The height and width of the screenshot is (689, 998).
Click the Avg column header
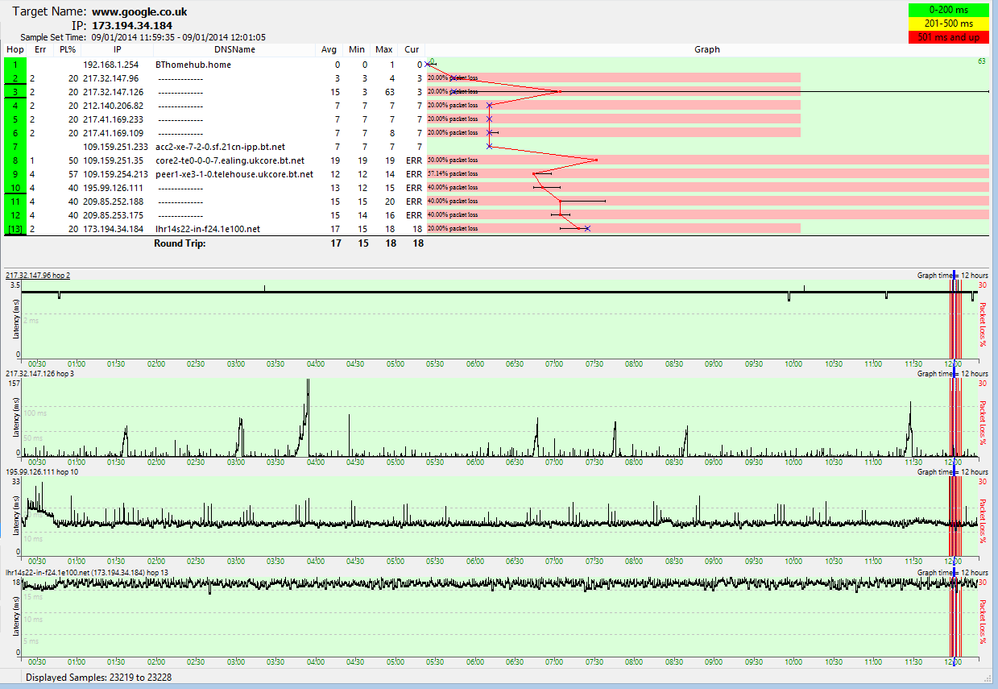[328, 50]
